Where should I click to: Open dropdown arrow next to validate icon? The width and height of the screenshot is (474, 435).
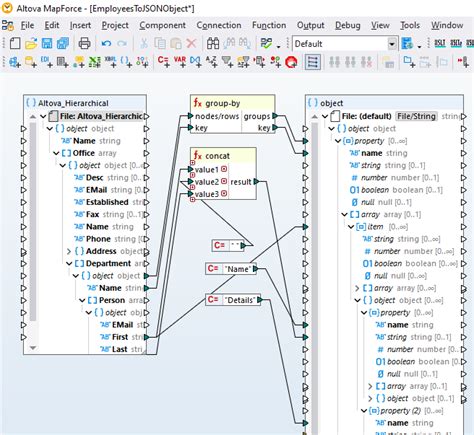click(278, 46)
